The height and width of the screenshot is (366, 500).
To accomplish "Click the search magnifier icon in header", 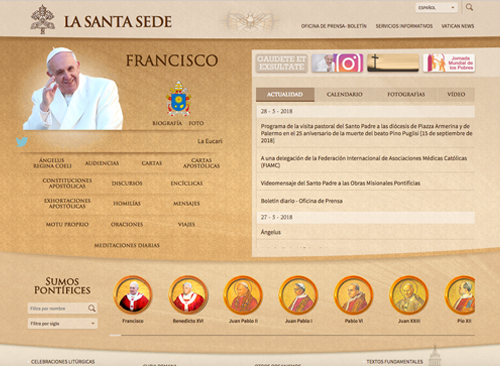I will pos(469,7).
